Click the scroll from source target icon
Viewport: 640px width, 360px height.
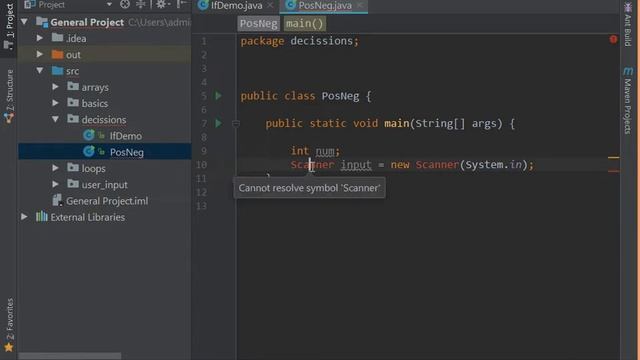tap(125, 4)
